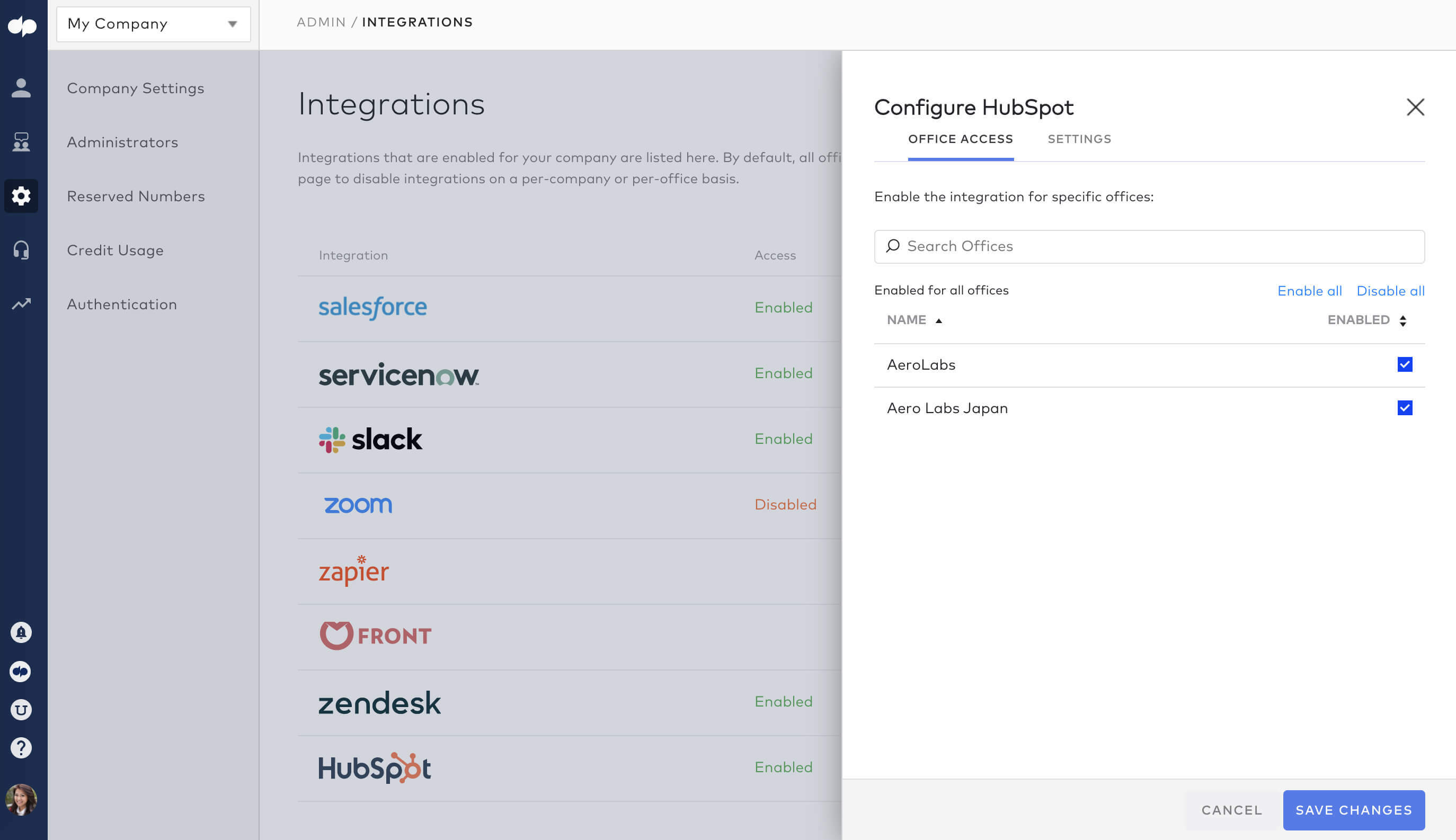
Task: Select the Zendesk integration logo
Action: [x=380, y=703]
